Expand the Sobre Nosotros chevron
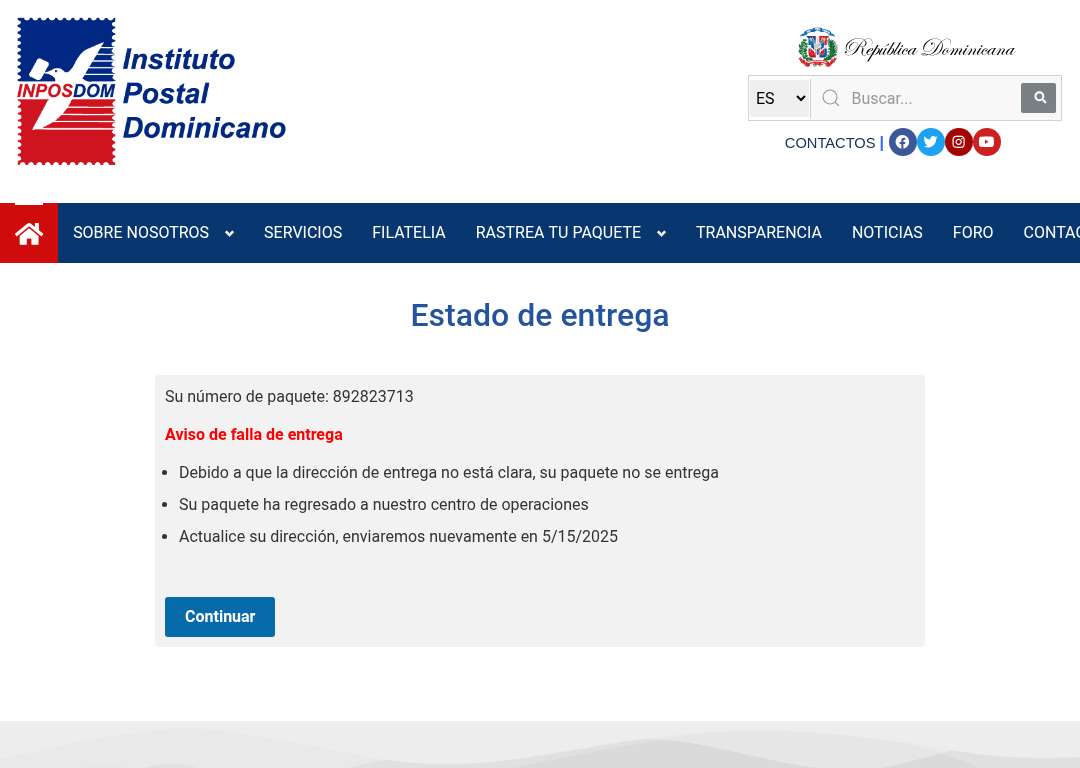The width and height of the screenshot is (1080, 768). [x=229, y=233]
